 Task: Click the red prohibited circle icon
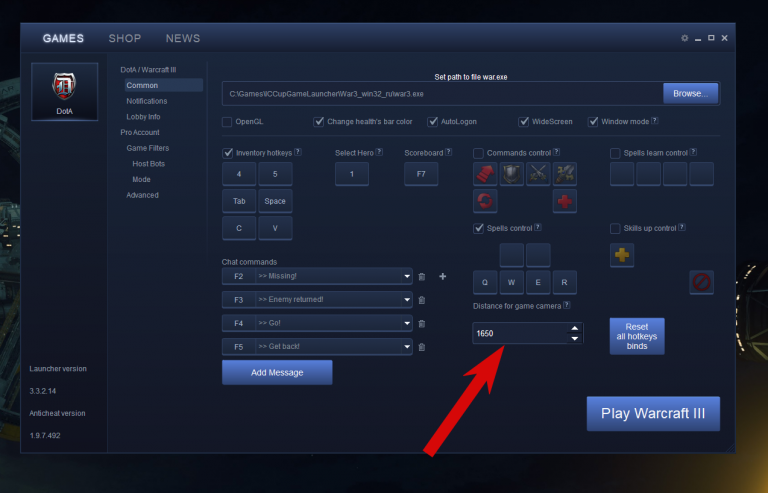tap(701, 282)
